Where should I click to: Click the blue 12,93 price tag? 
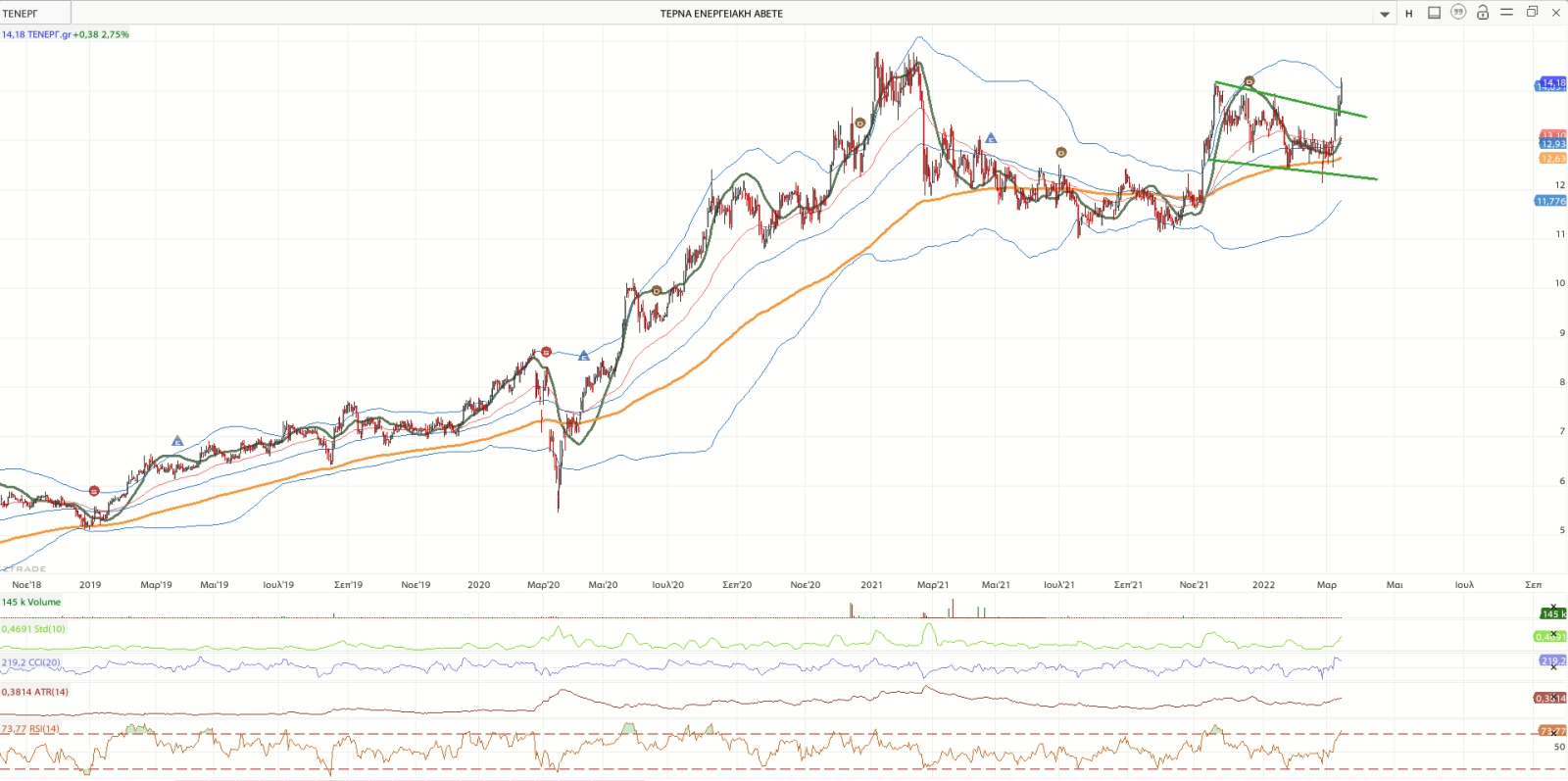[1552, 144]
